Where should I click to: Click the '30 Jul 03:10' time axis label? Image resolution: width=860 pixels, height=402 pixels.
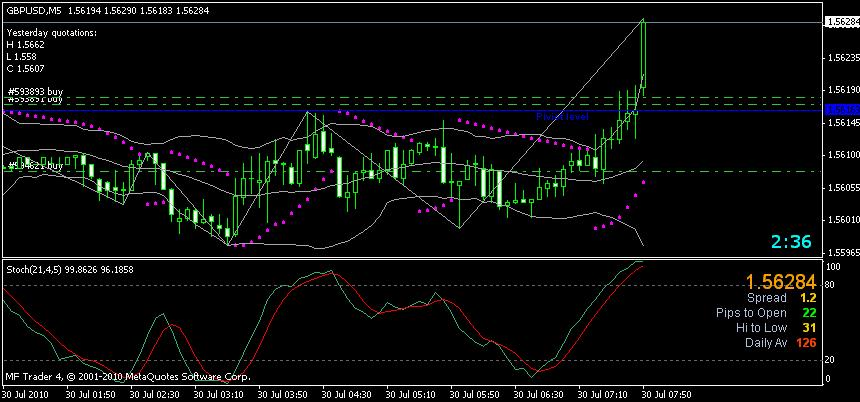point(218,394)
